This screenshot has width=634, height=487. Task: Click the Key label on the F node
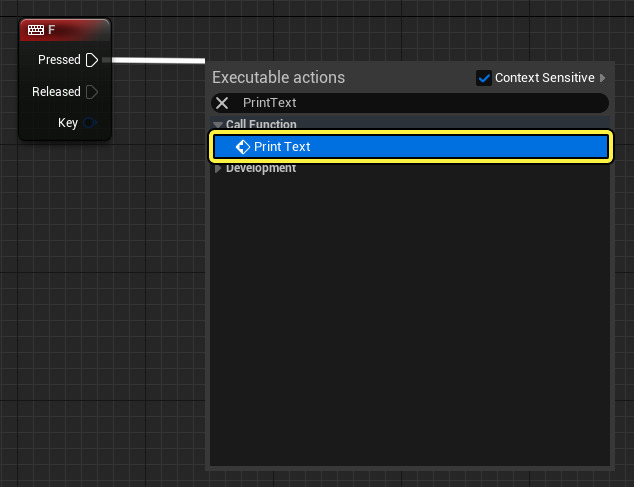click(x=68, y=123)
